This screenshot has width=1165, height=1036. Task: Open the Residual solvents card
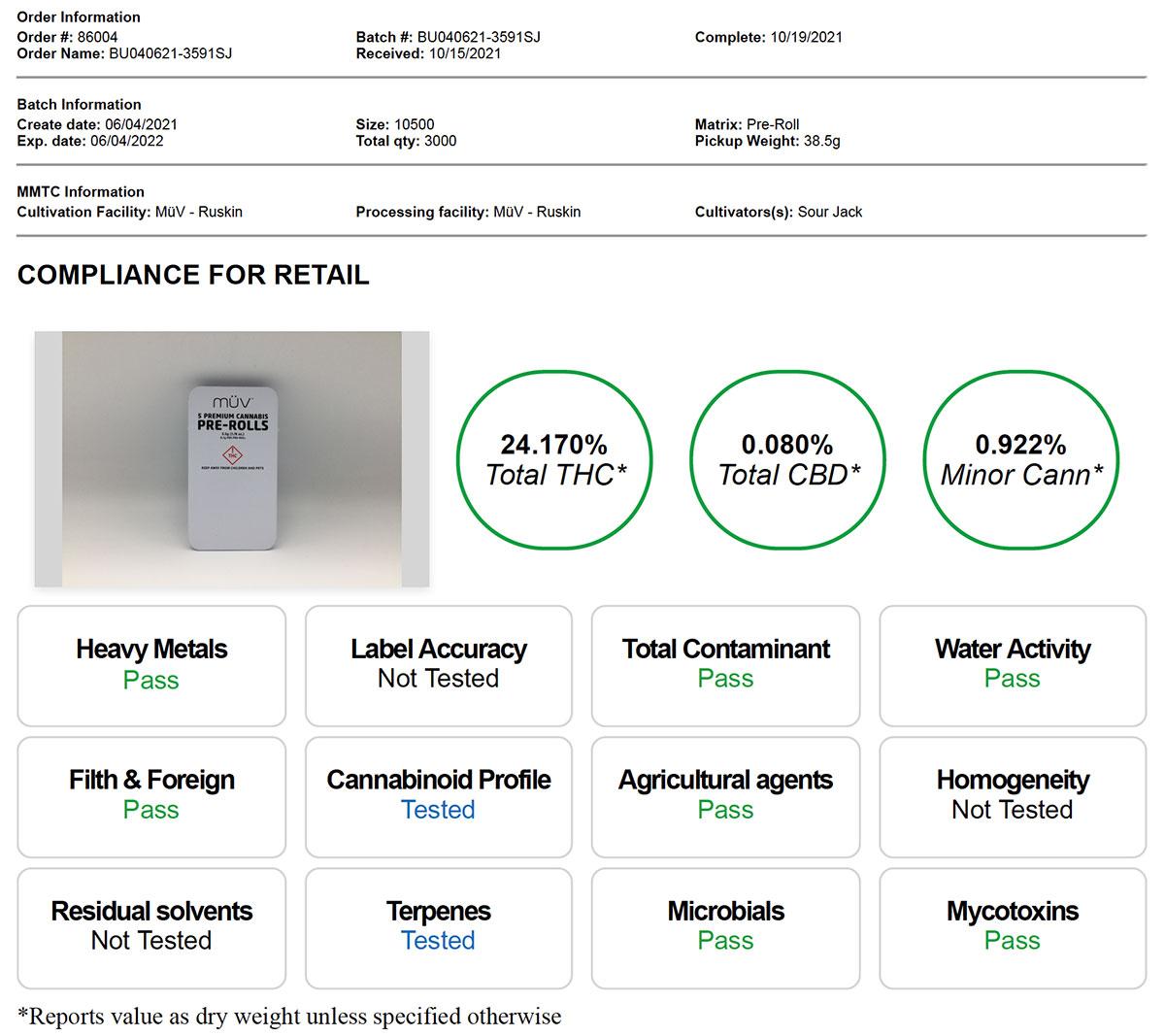(151, 927)
